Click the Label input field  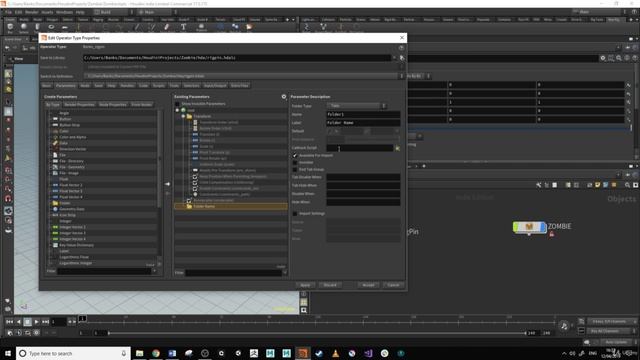coord(363,122)
